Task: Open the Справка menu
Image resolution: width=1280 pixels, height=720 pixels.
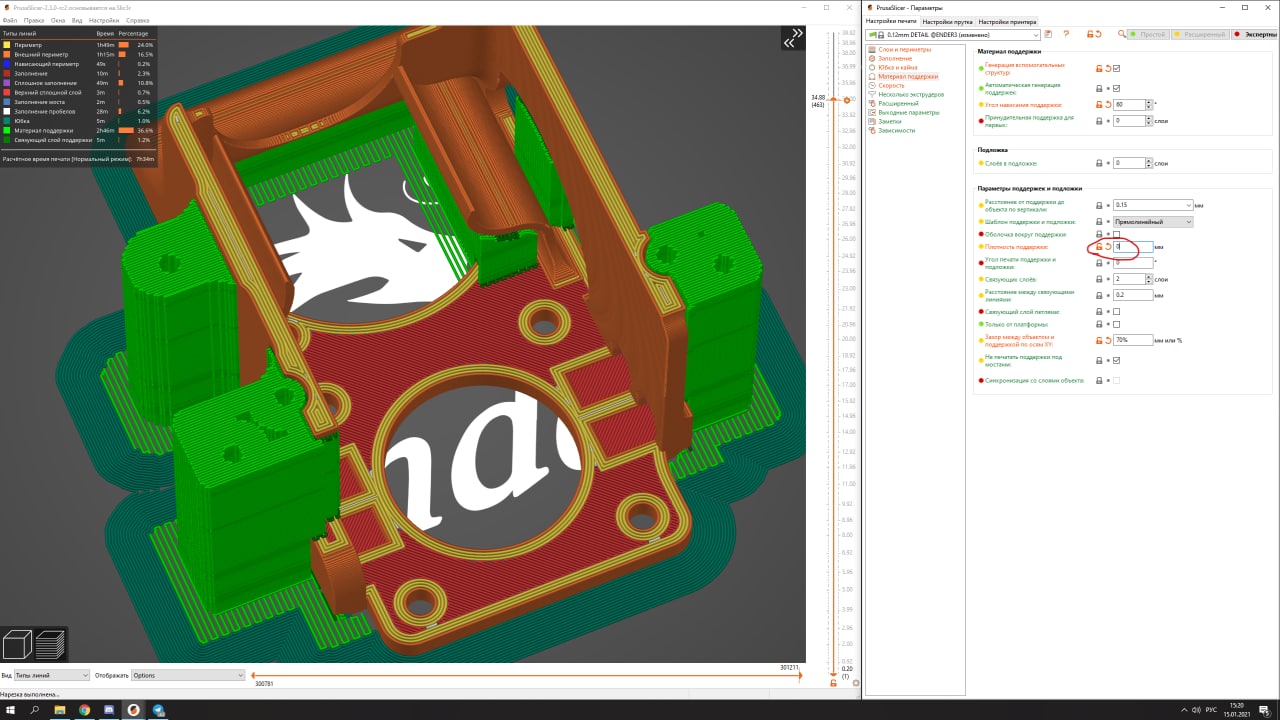Action: tap(138, 20)
